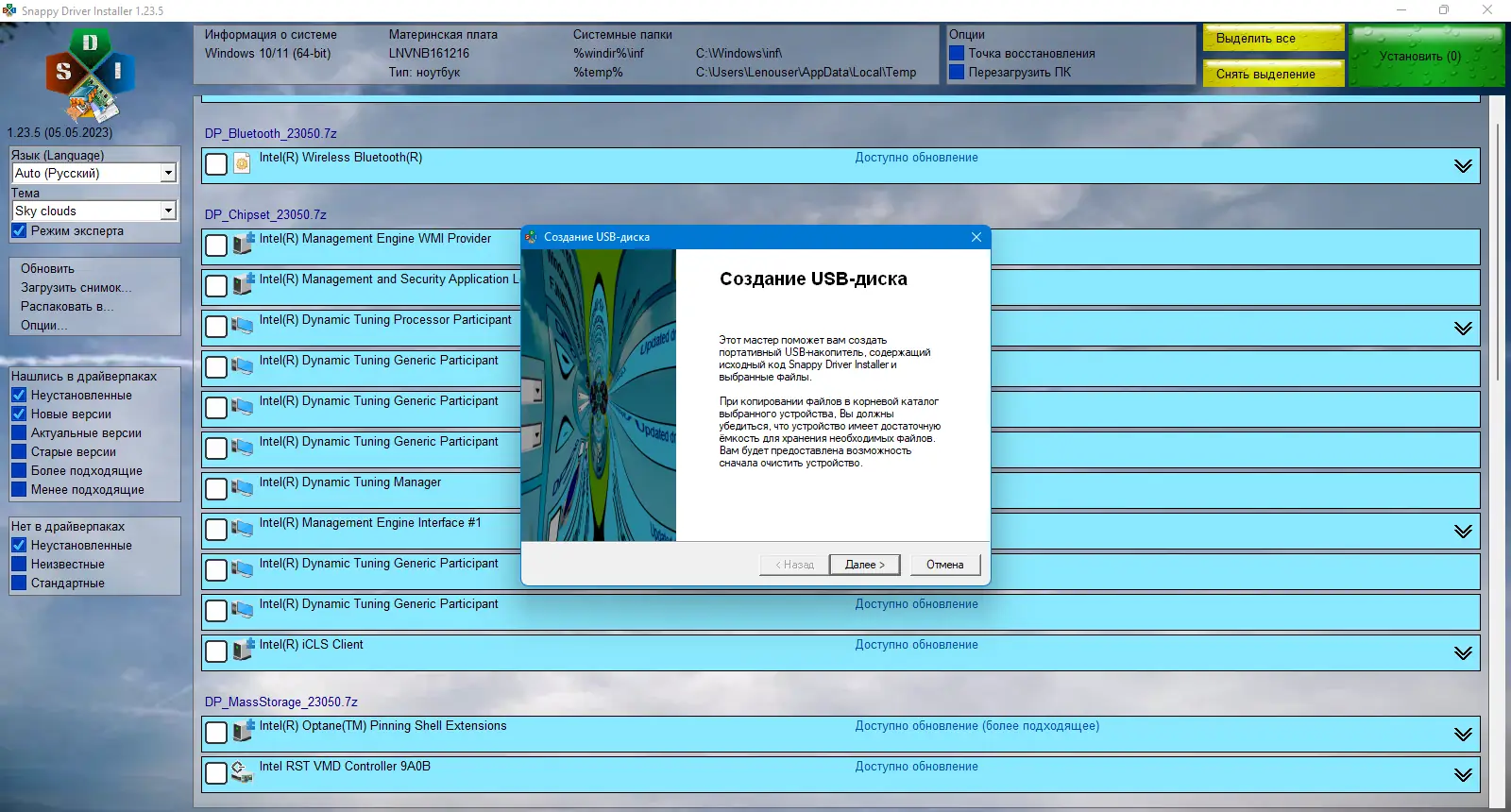Click the Intel Wireless Bluetooth driver icon

click(x=242, y=163)
